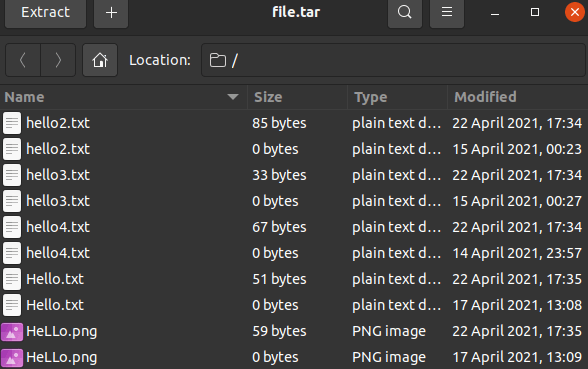
Task: Select Hello.txt with 51 bytes
Action: [294, 279]
